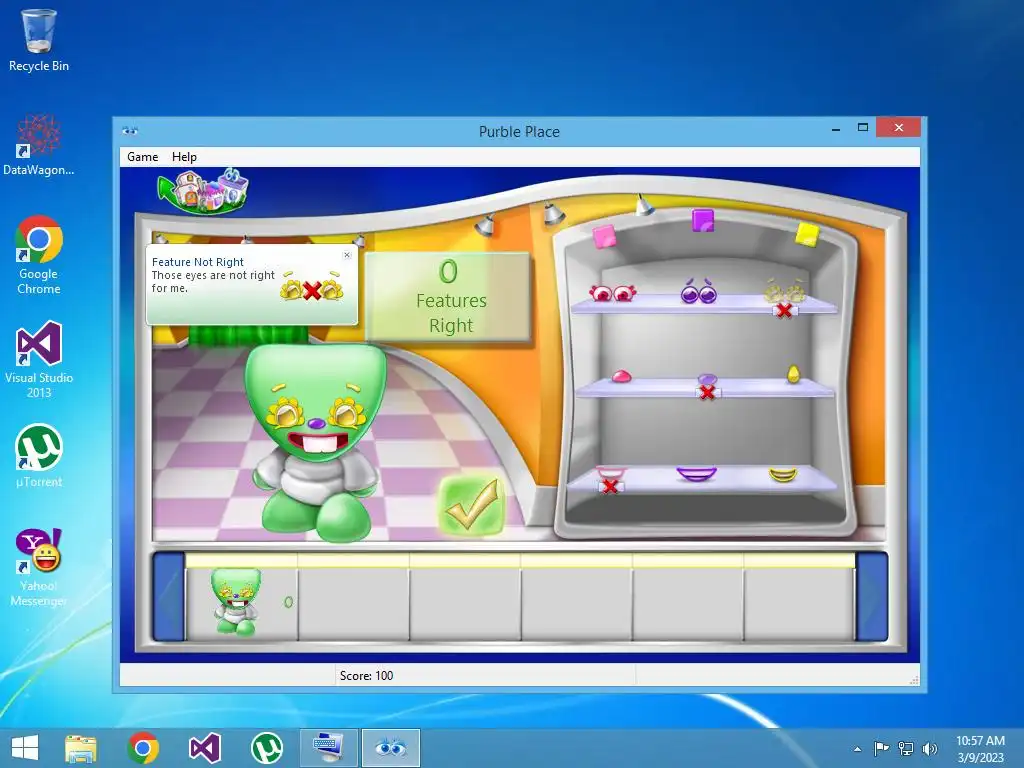
Task: Submit guess with the green checkmark button
Action: tap(472, 505)
